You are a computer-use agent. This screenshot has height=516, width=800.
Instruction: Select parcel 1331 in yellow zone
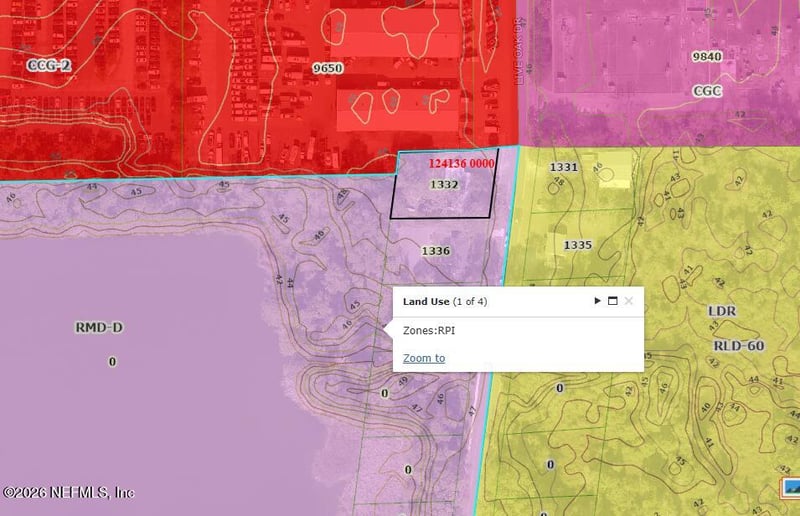564,167
